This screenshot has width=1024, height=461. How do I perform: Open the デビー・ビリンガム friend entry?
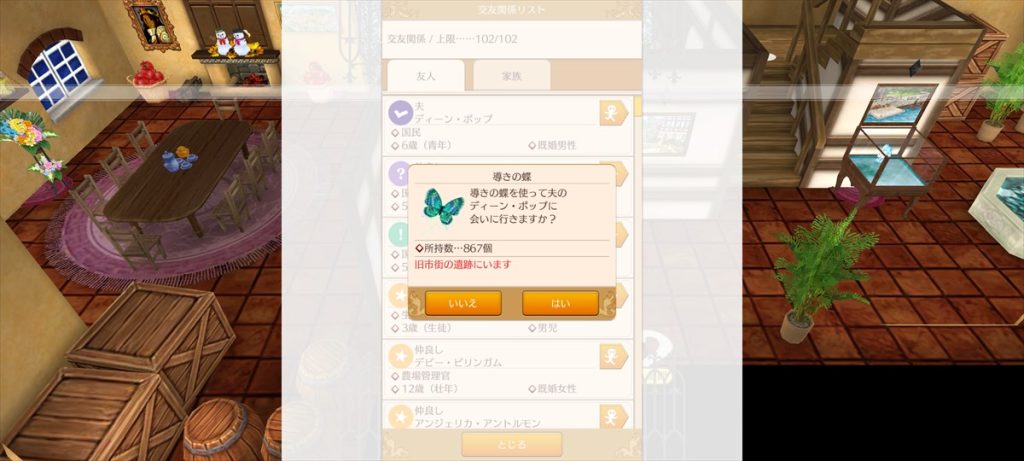point(507,369)
